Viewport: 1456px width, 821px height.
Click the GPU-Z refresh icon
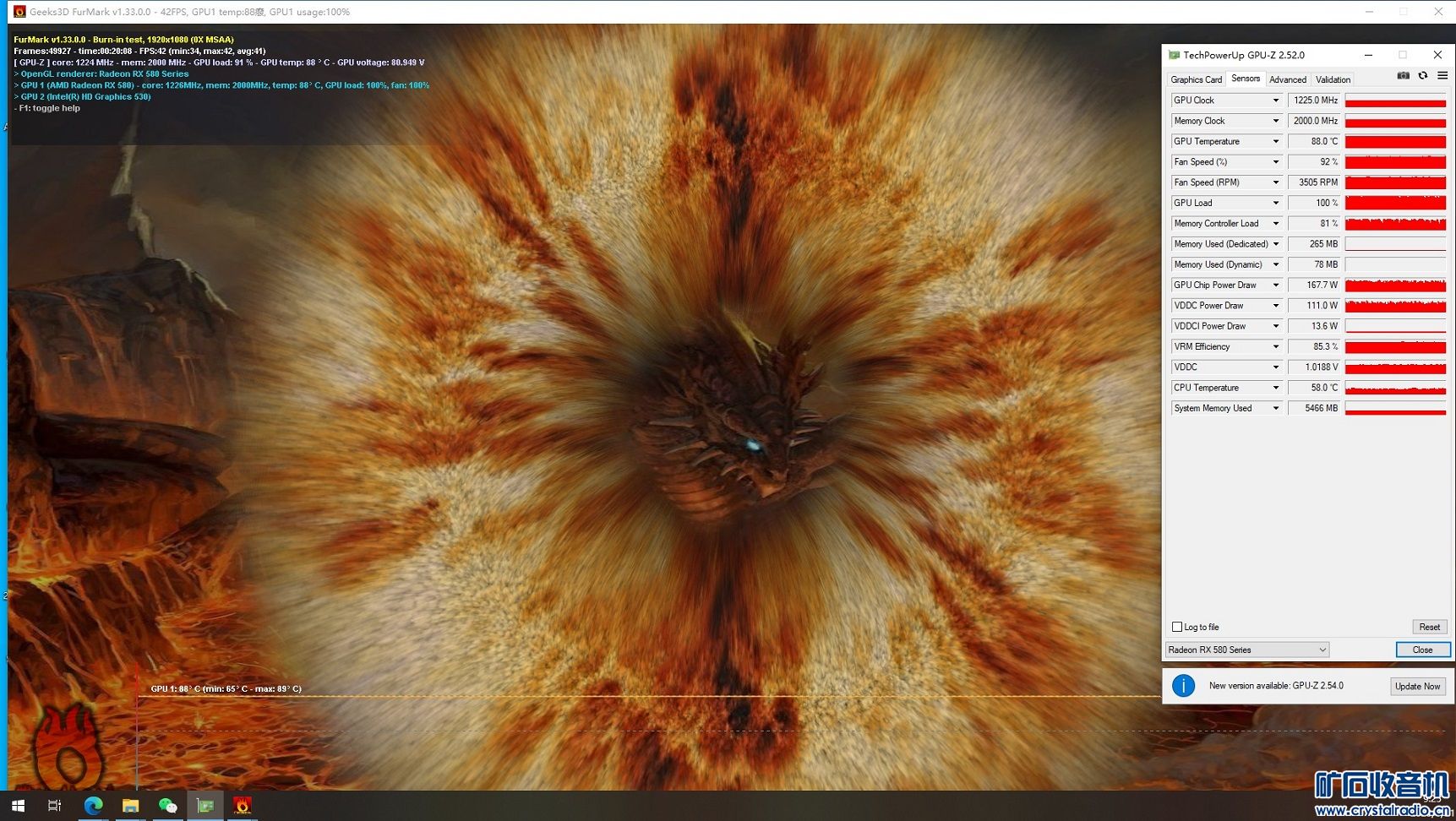tap(1423, 76)
